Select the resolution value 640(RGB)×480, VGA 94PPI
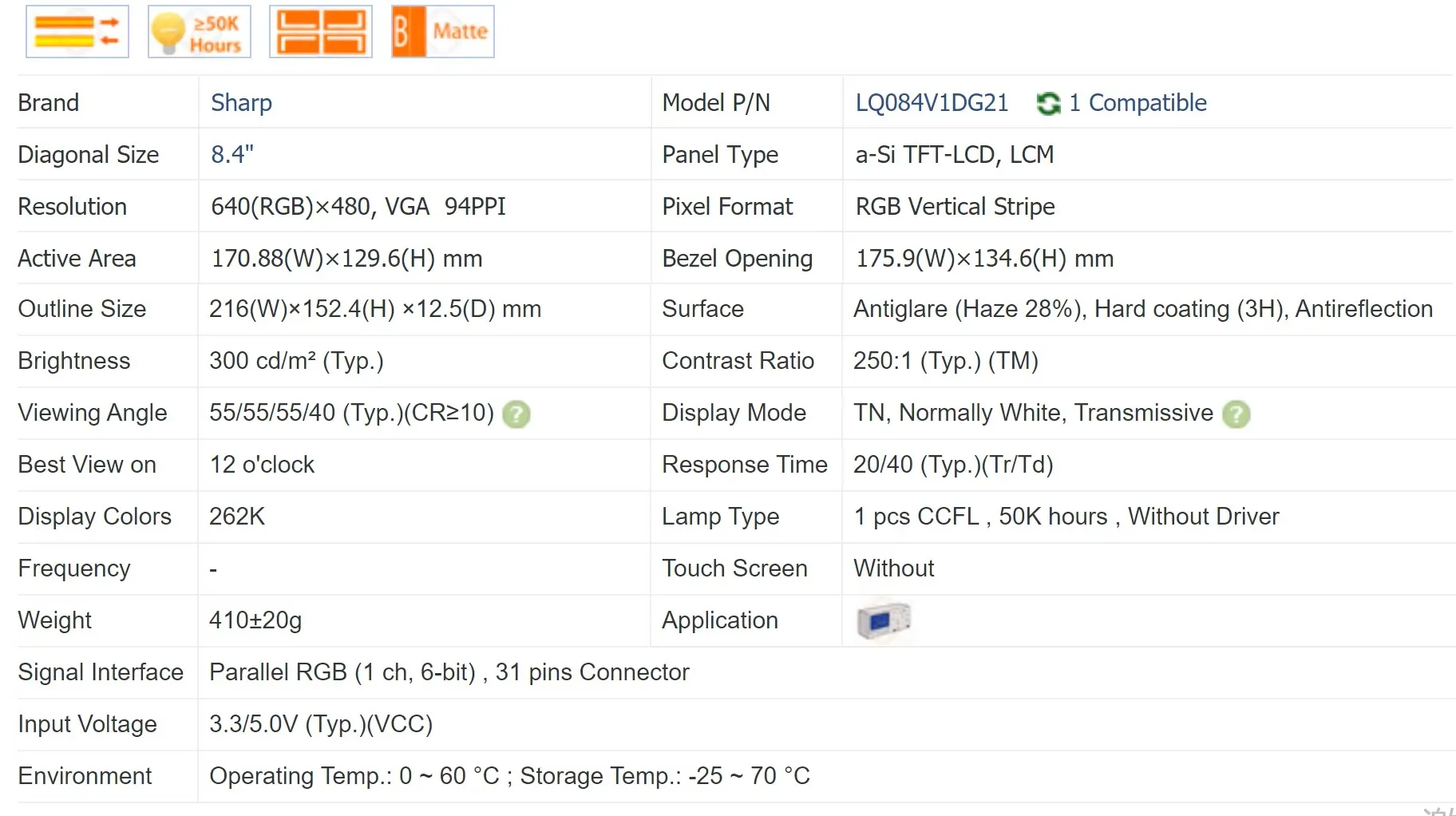1456x816 pixels. [x=358, y=207]
